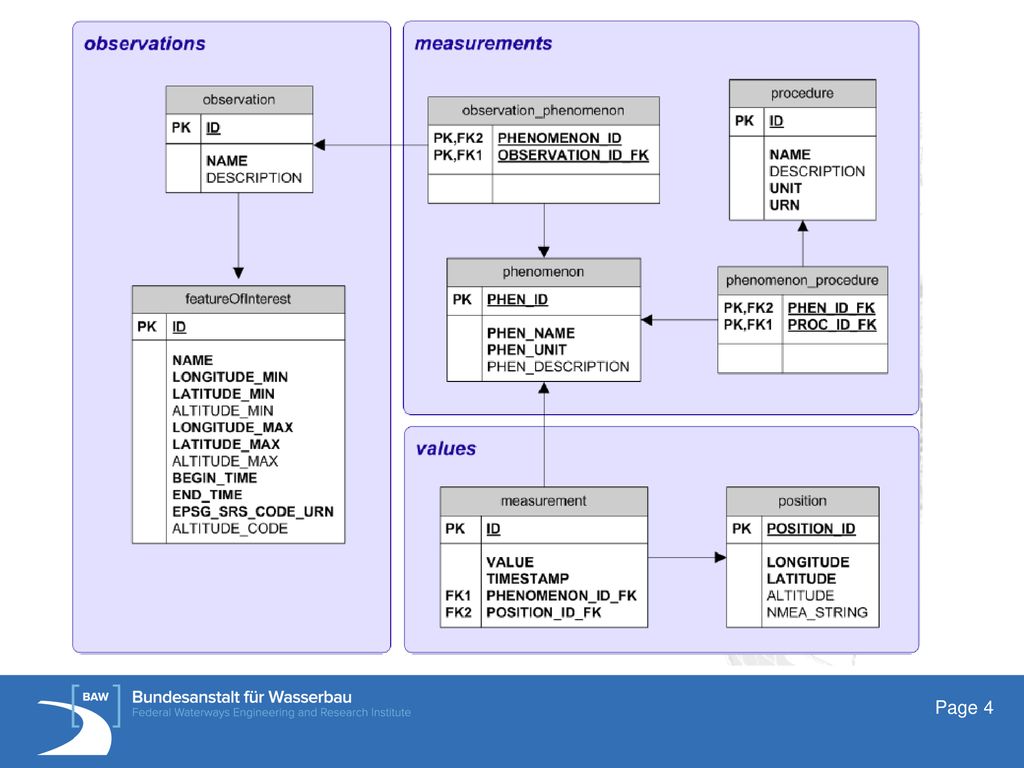Click the TIMESTAMP field
Screen dimensions: 1024x768
528,579
